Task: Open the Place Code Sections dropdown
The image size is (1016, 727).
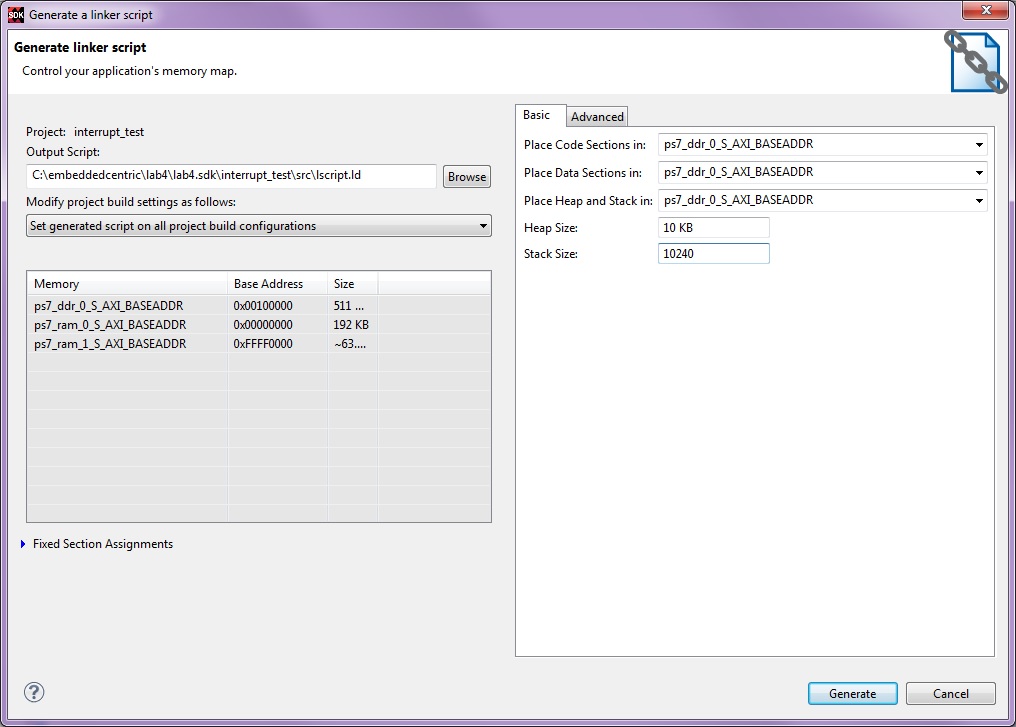Action: 980,144
